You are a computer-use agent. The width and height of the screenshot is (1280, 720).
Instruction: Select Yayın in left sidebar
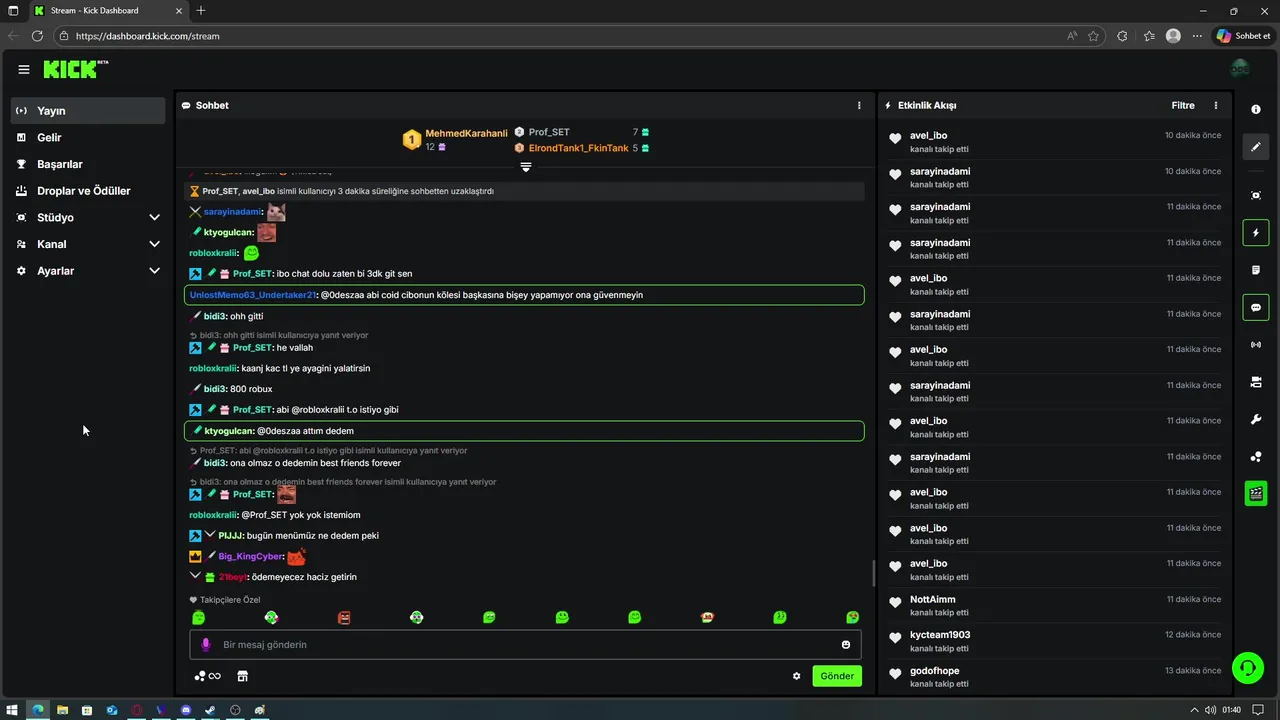[88, 111]
